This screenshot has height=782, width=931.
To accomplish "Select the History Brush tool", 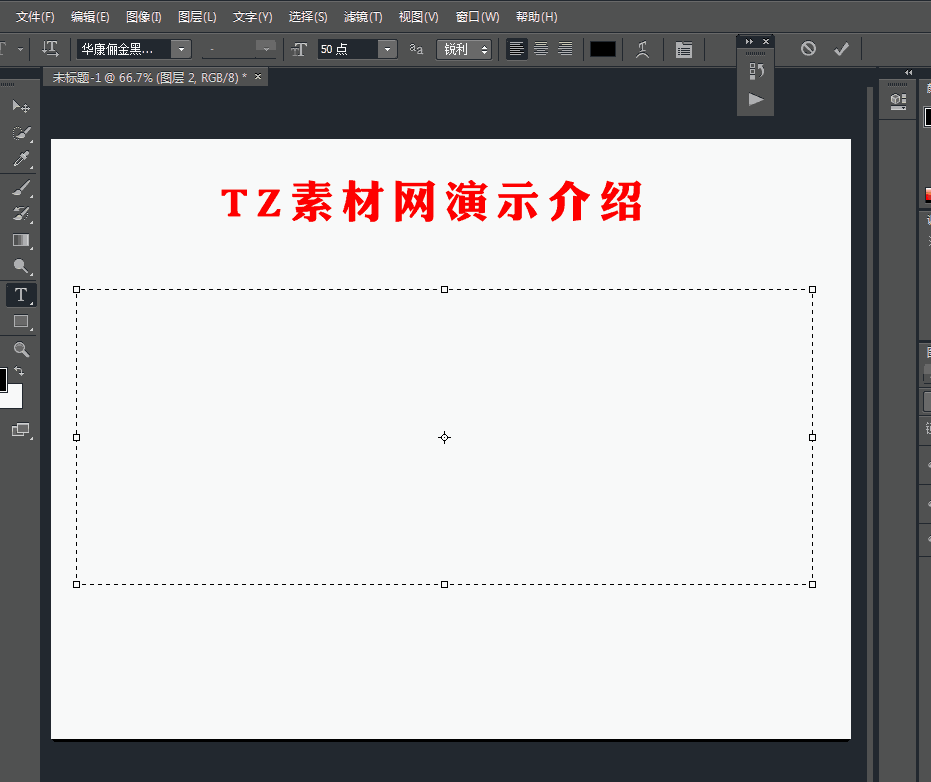I will [21, 214].
